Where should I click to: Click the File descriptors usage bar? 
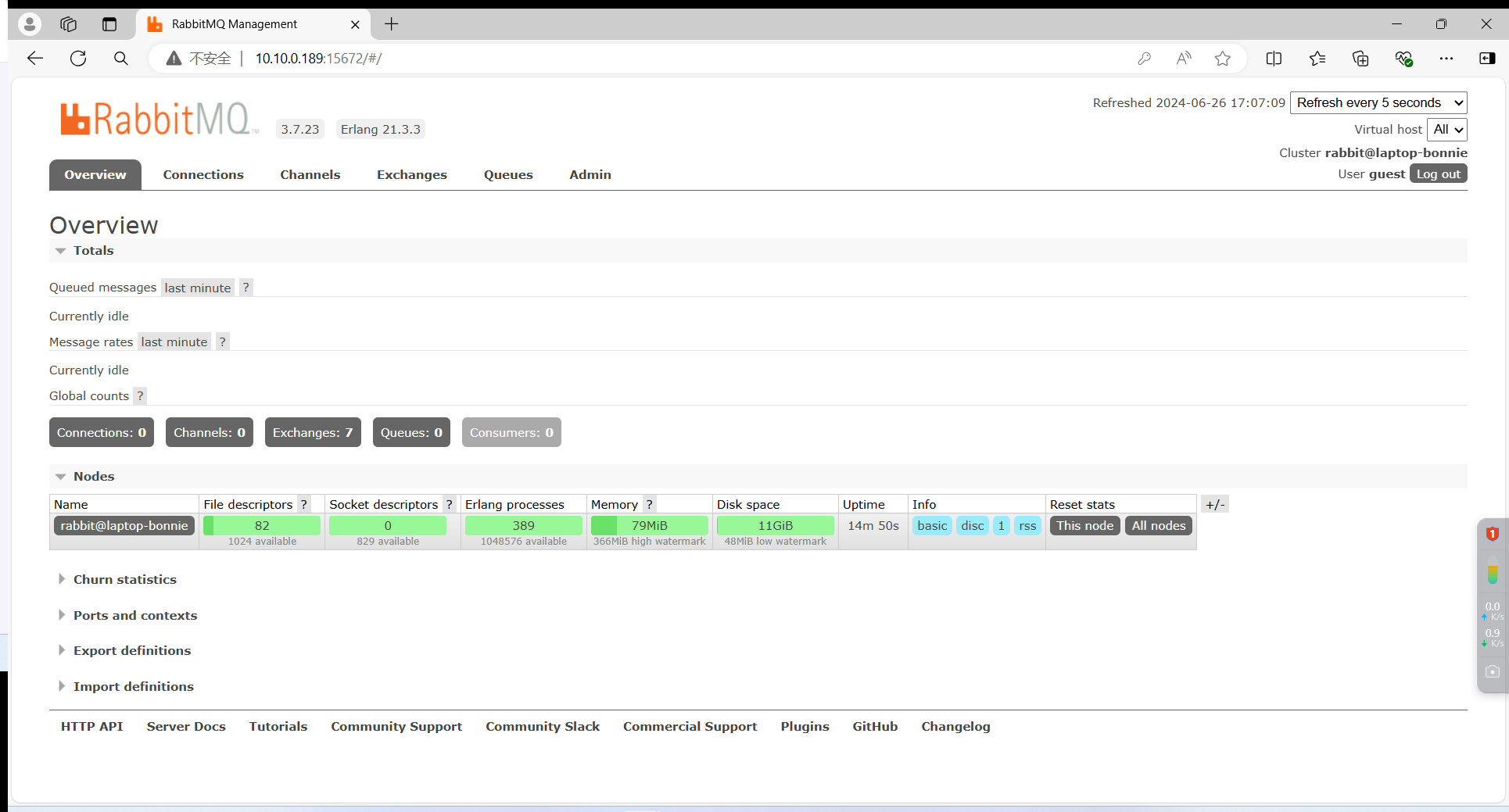[262, 525]
